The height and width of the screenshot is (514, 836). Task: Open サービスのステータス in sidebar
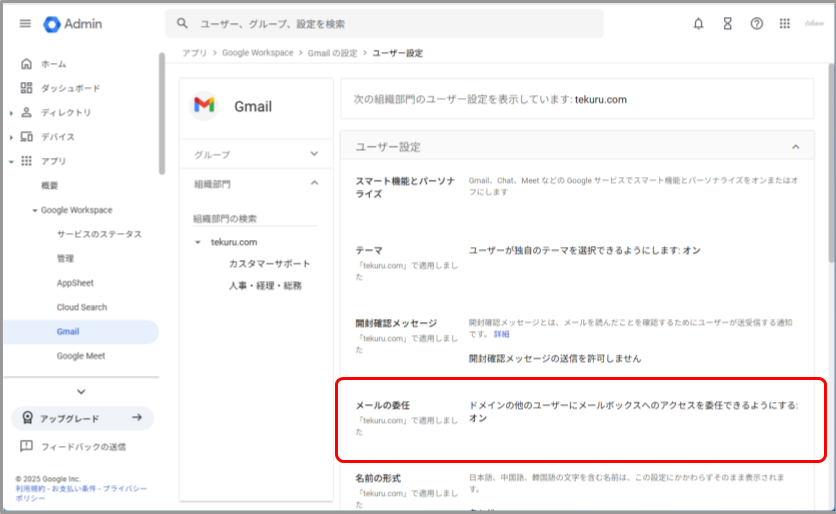coord(99,234)
